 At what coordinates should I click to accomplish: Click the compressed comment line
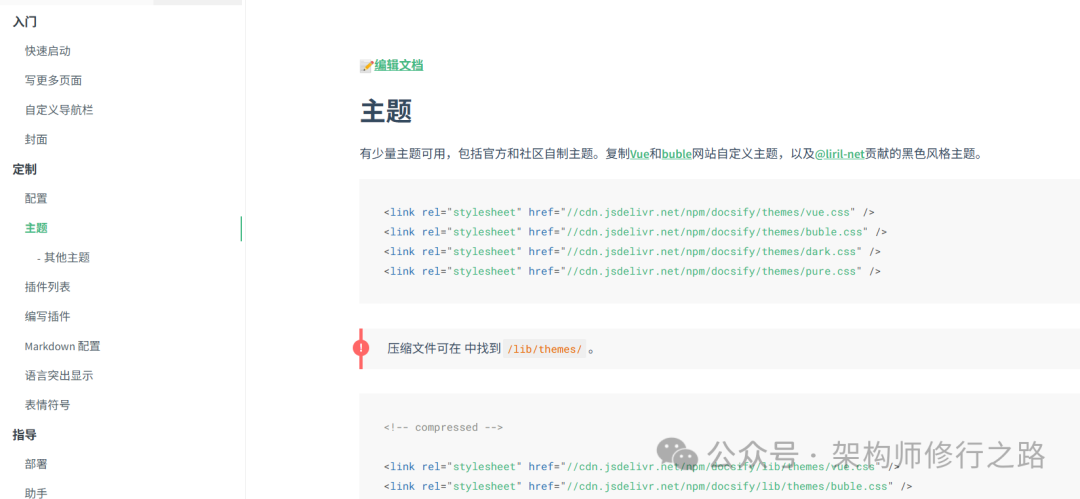443,427
